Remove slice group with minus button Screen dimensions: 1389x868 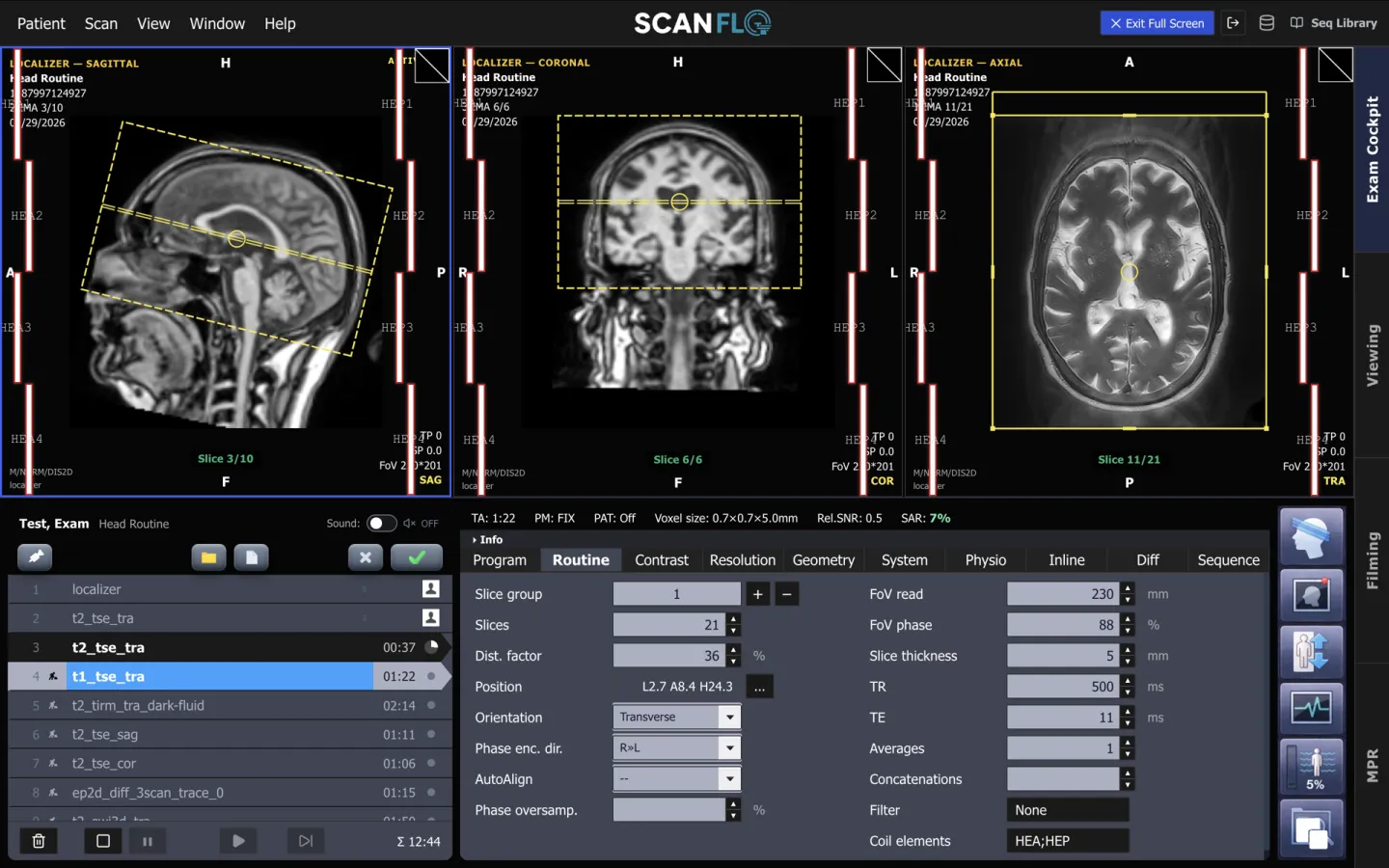[787, 594]
